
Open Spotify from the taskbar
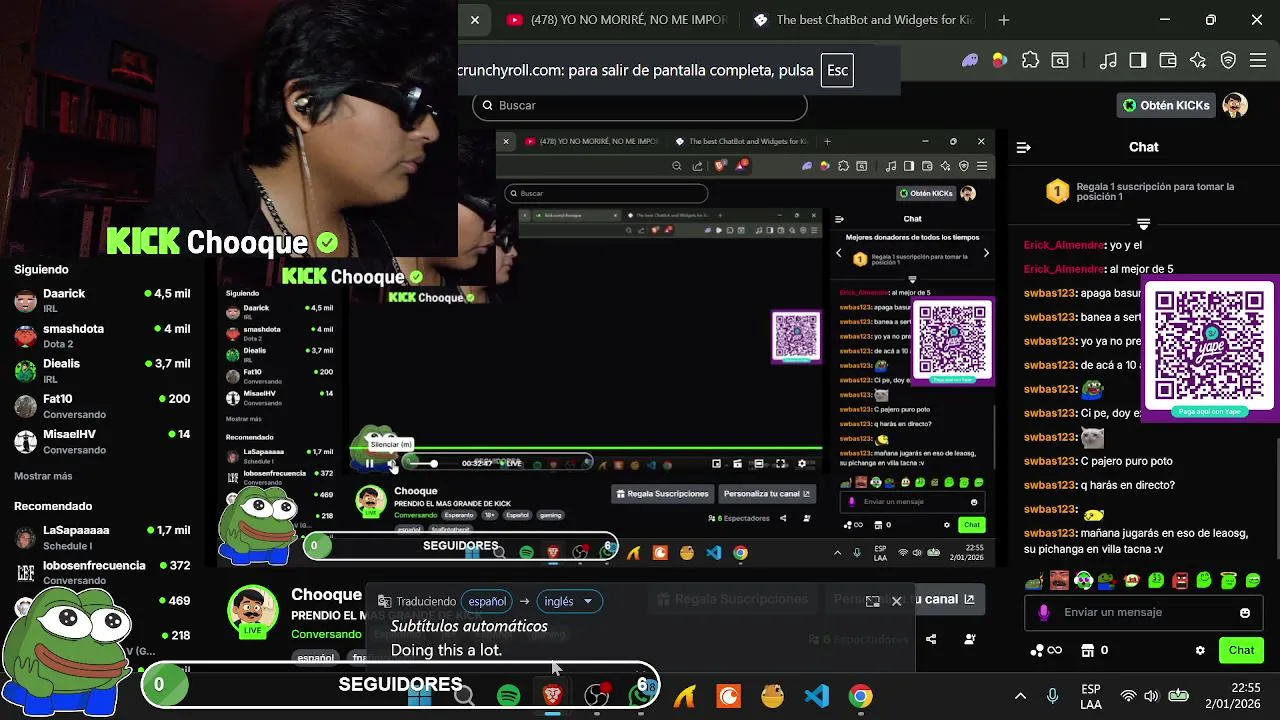[x=508, y=696]
